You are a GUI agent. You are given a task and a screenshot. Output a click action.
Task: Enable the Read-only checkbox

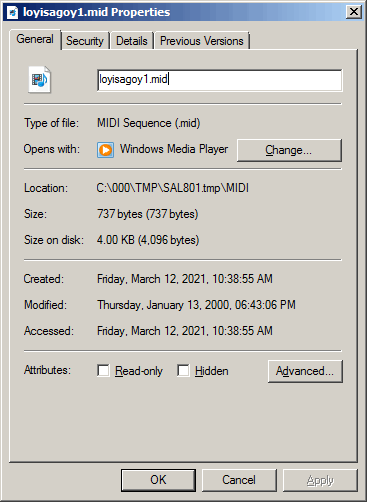(x=103, y=370)
